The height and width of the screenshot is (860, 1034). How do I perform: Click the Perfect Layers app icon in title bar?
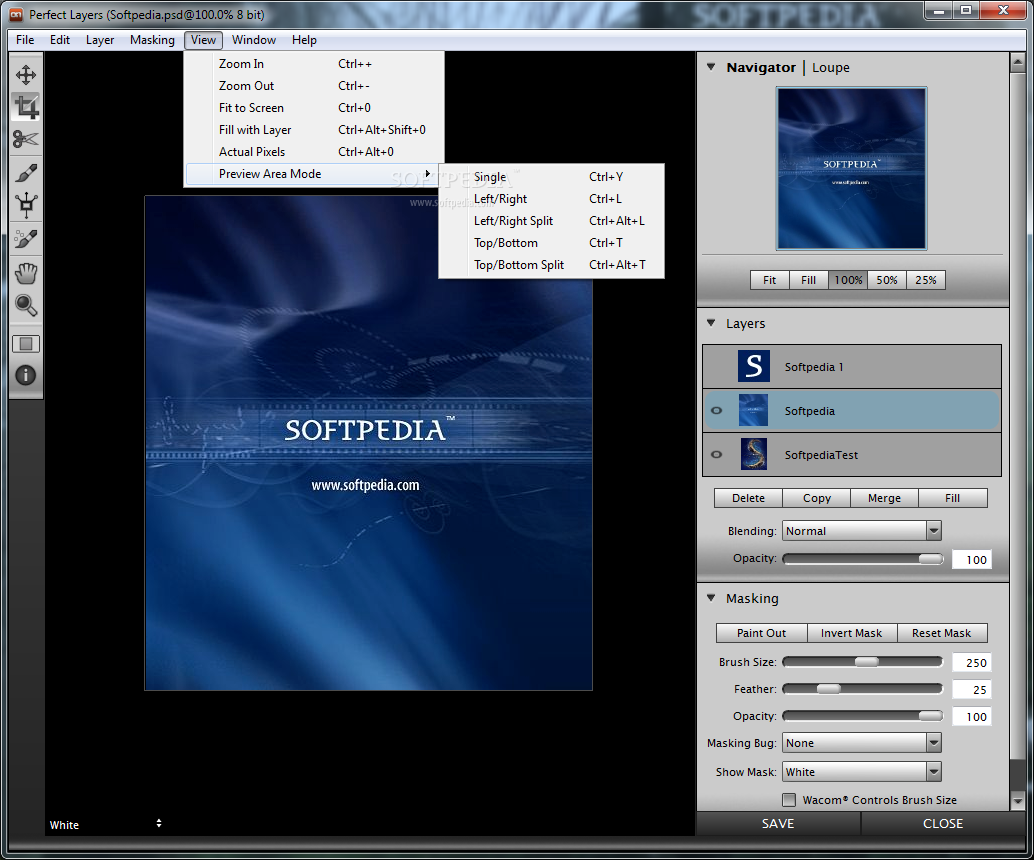tap(16, 15)
